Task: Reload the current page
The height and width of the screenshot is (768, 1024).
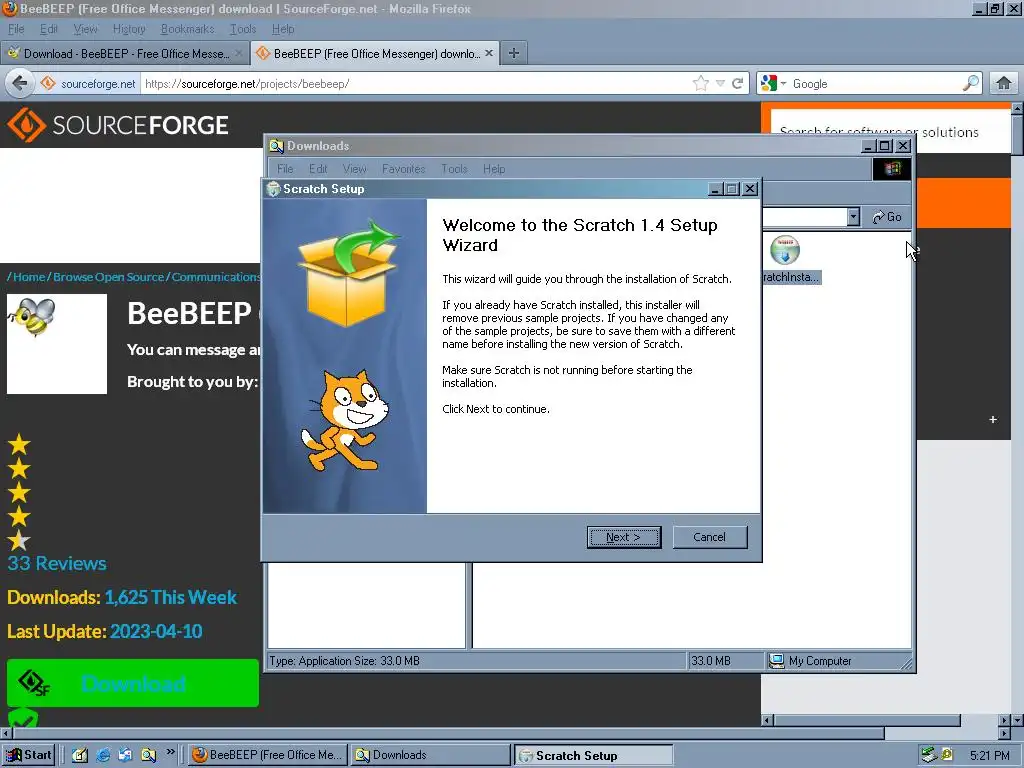Action: click(737, 83)
